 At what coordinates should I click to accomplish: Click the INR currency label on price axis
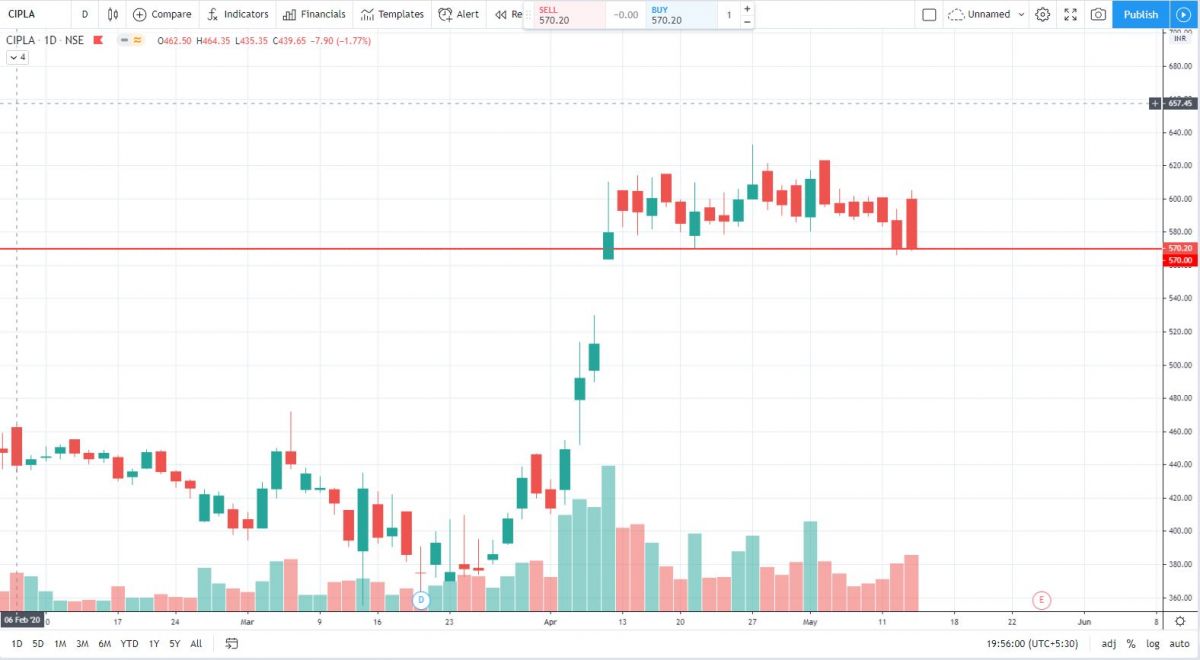(x=1179, y=38)
